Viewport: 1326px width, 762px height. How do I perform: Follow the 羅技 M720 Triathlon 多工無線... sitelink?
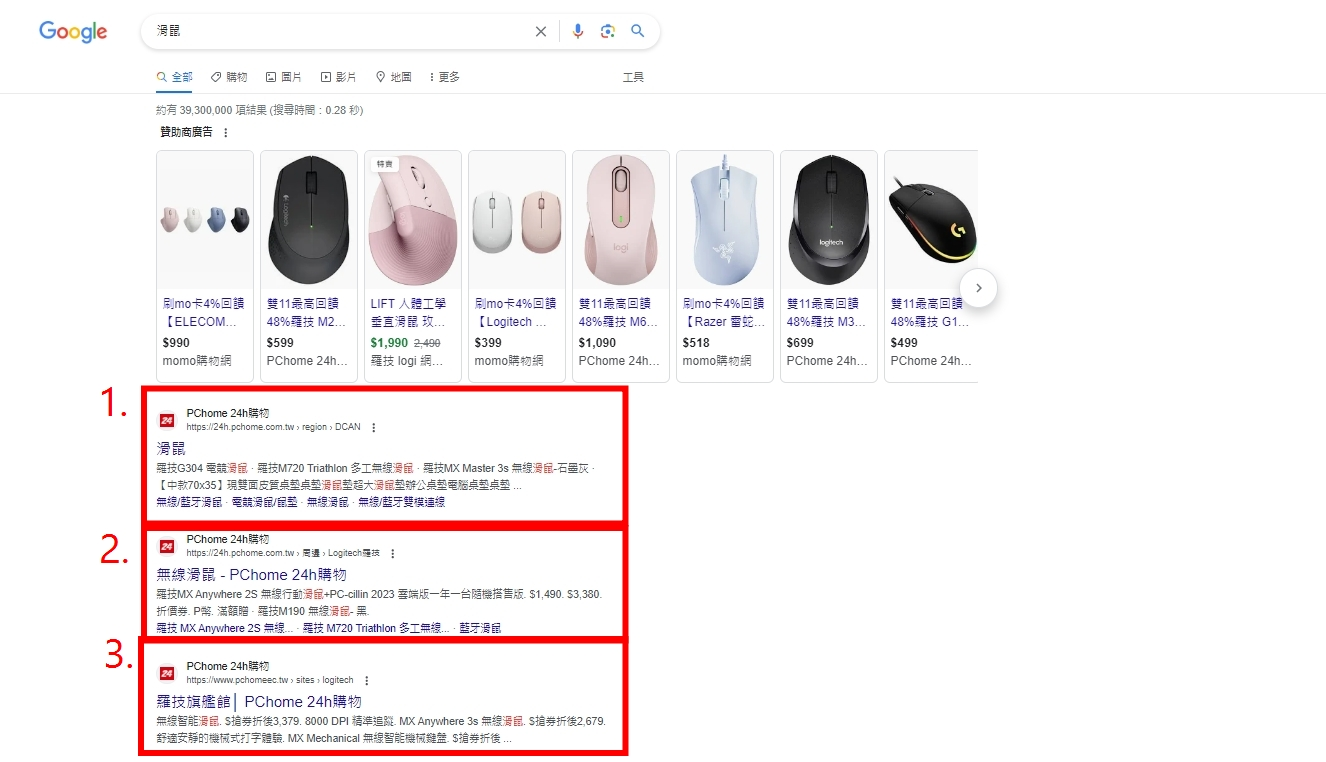(376, 628)
